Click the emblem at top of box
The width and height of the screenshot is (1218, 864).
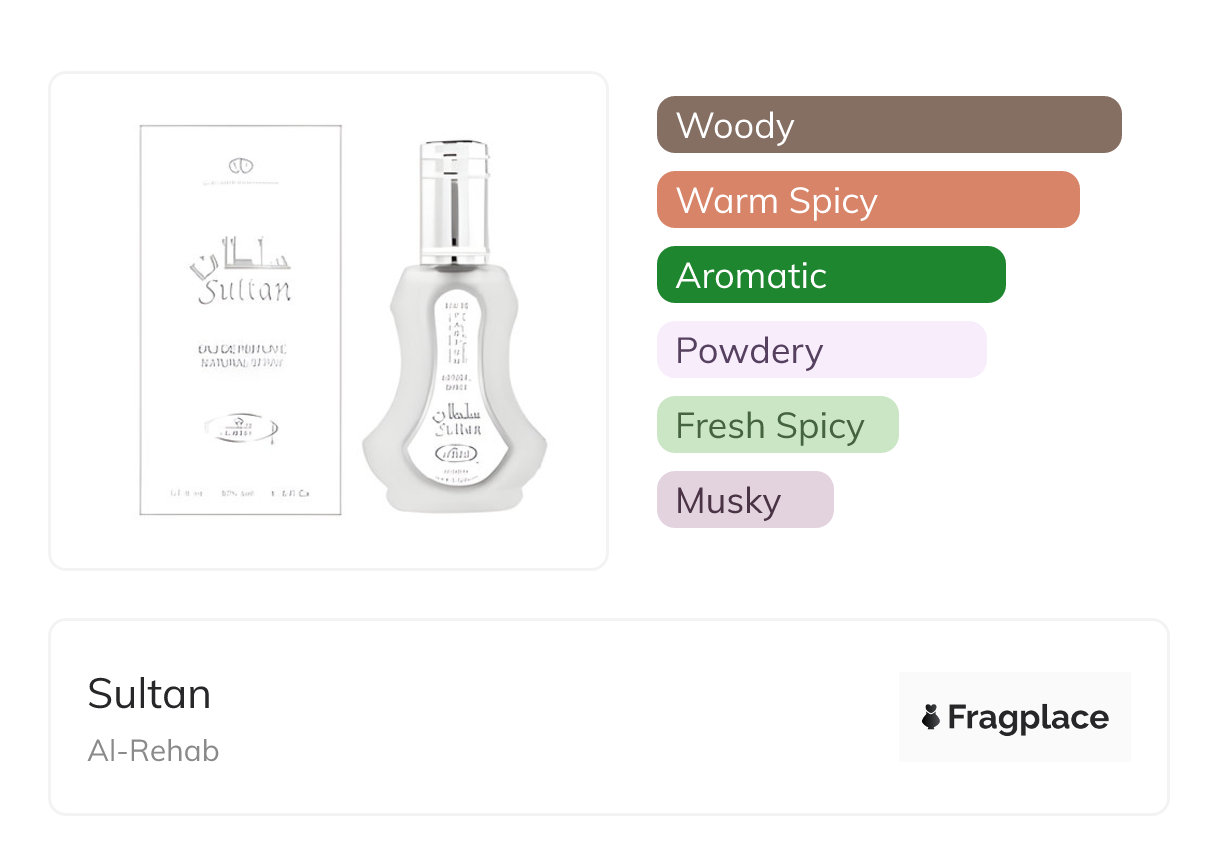(x=240, y=163)
